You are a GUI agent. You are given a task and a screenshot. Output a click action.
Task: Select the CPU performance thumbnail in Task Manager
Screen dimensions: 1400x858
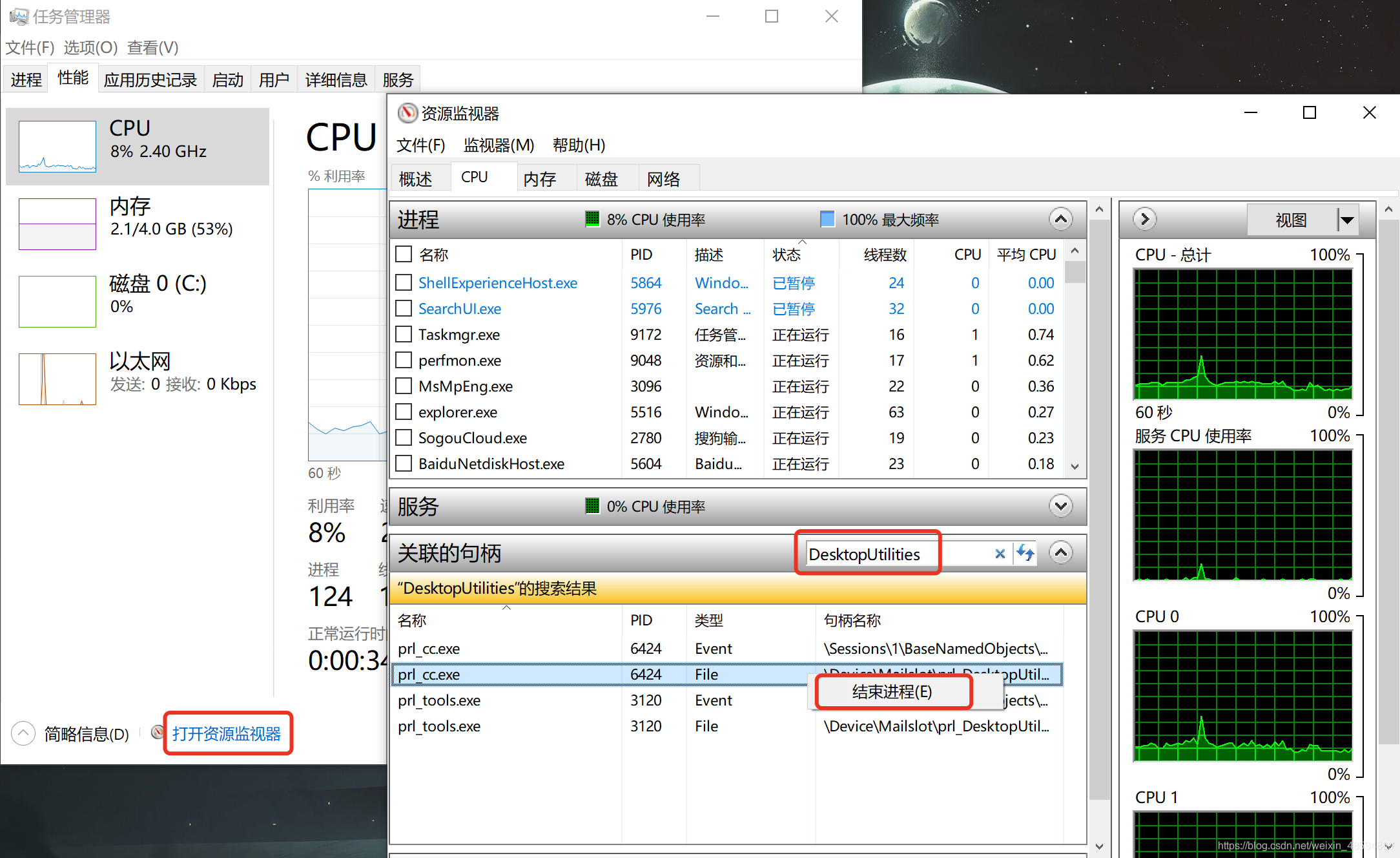tap(57, 147)
